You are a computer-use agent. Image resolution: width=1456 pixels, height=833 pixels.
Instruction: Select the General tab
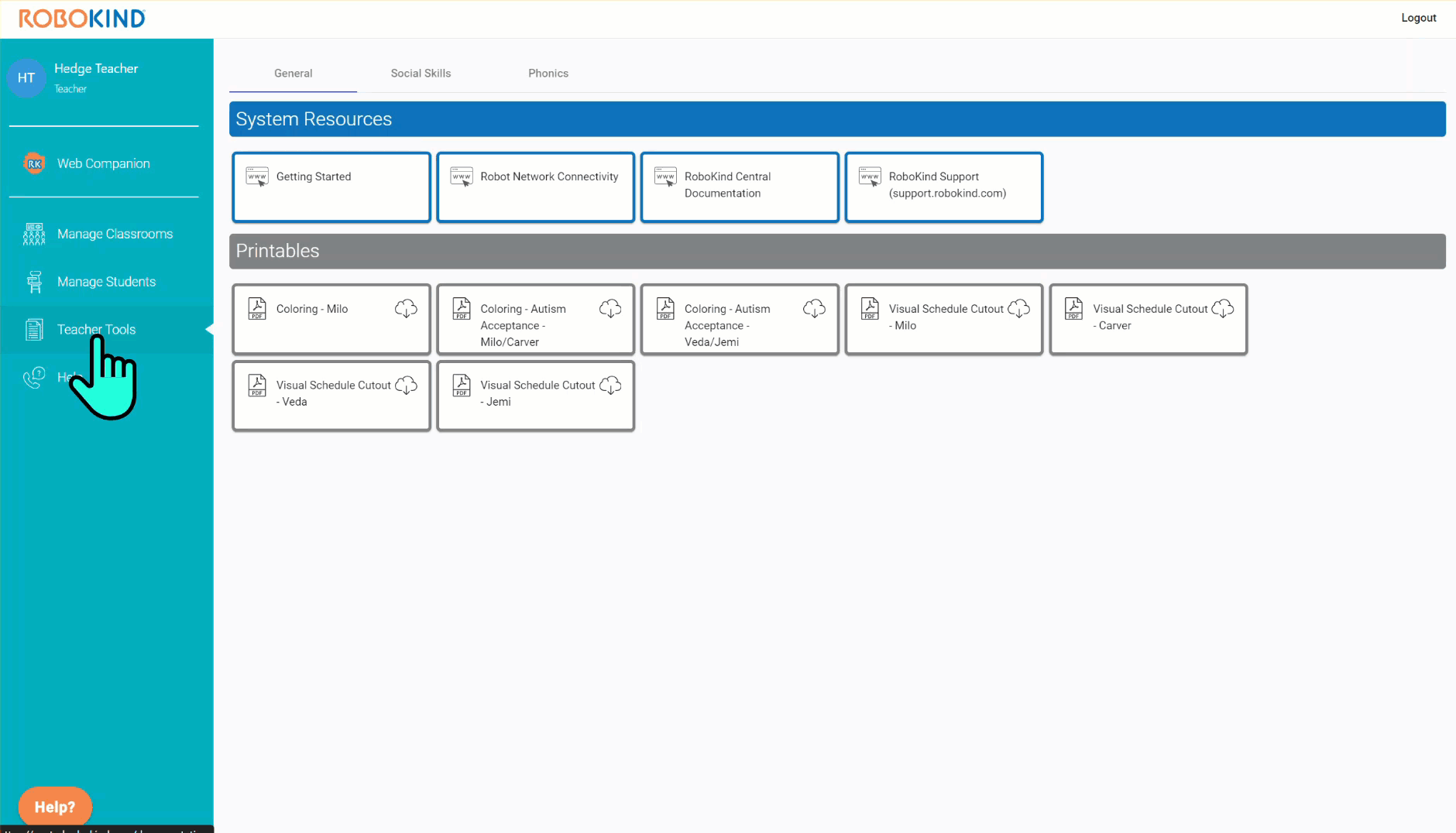(293, 74)
